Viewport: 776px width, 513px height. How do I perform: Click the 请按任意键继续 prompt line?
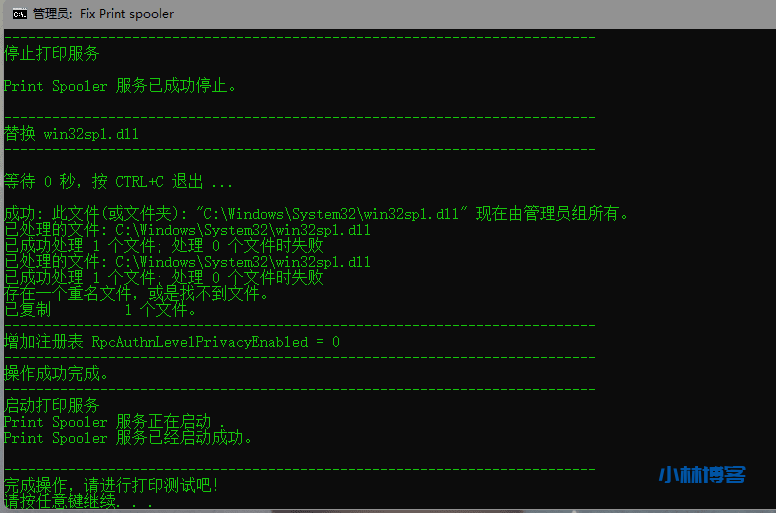pyautogui.click(x=78, y=501)
